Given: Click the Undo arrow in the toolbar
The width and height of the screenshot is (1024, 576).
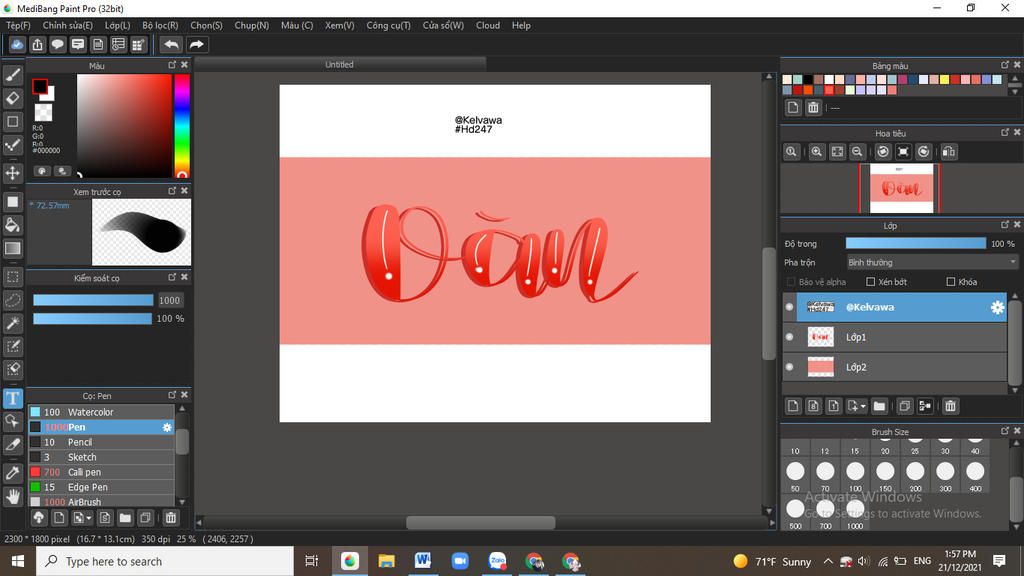Looking at the screenshot, I should (x=171, y=44).
